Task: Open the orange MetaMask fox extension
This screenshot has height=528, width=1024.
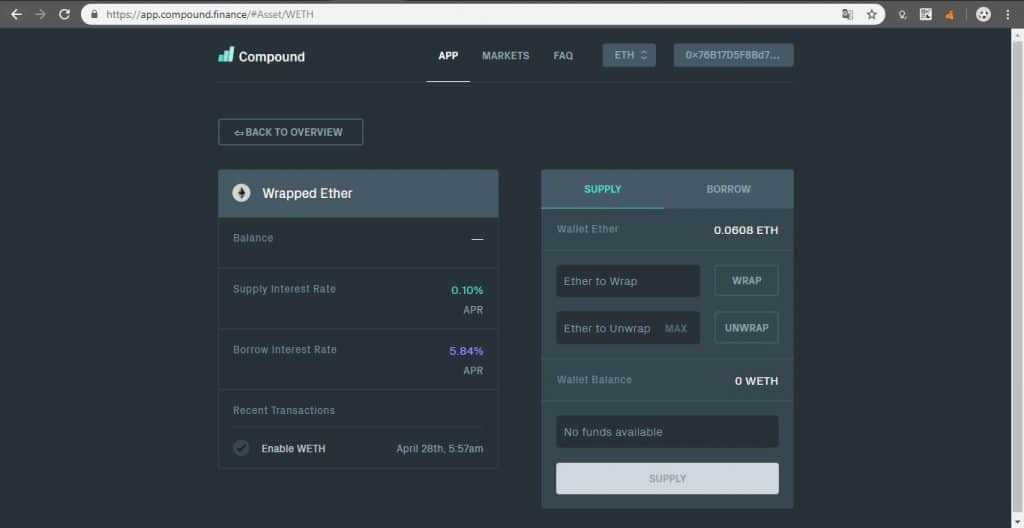Action: pyautogui.click(x=950, y=14)
